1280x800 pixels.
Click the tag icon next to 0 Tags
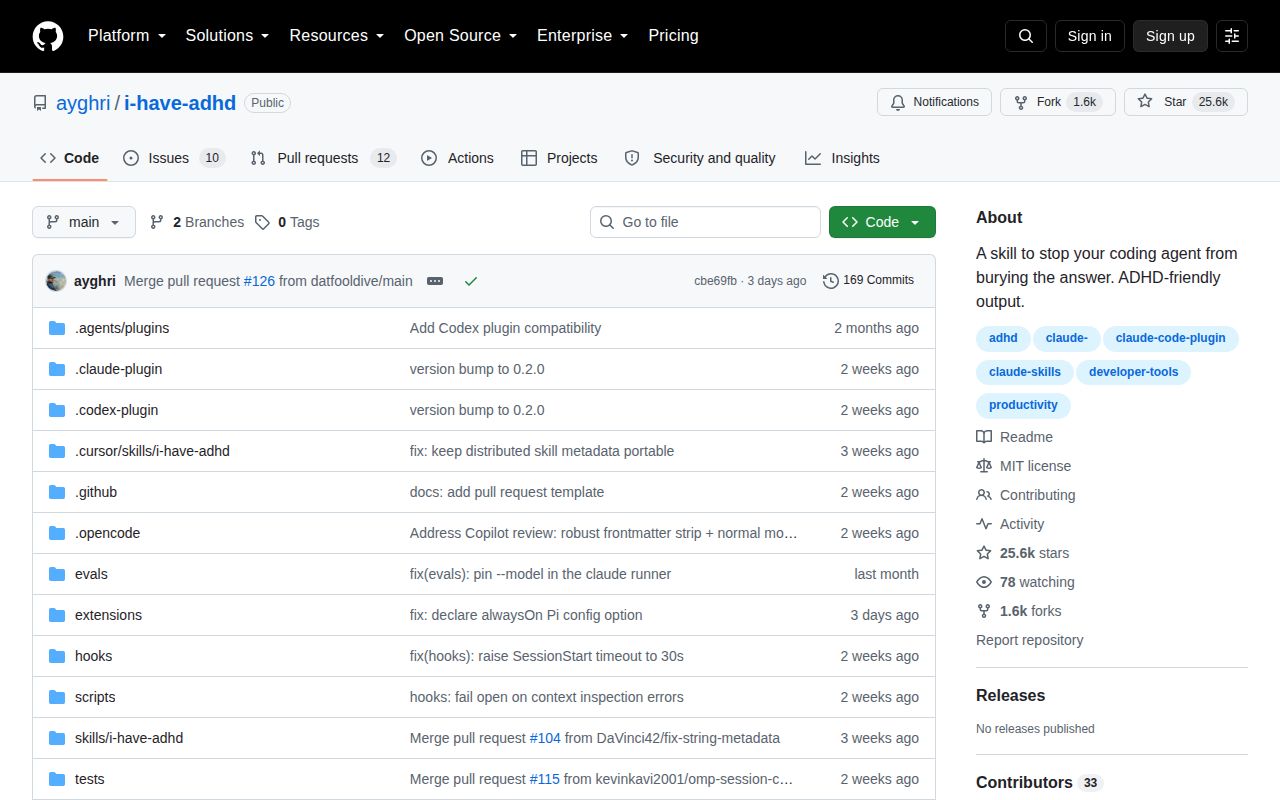pyautogui.click(x=262, y=222)
